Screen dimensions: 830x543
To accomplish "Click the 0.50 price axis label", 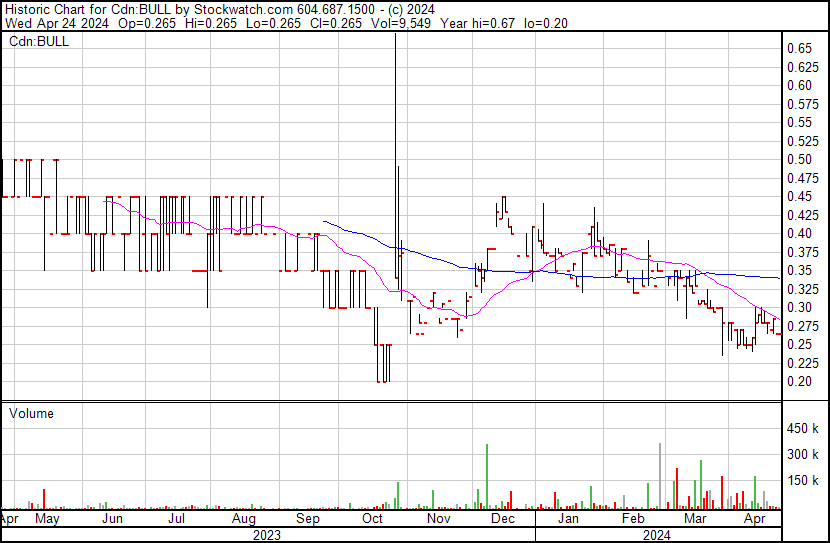I will (799, 159).
